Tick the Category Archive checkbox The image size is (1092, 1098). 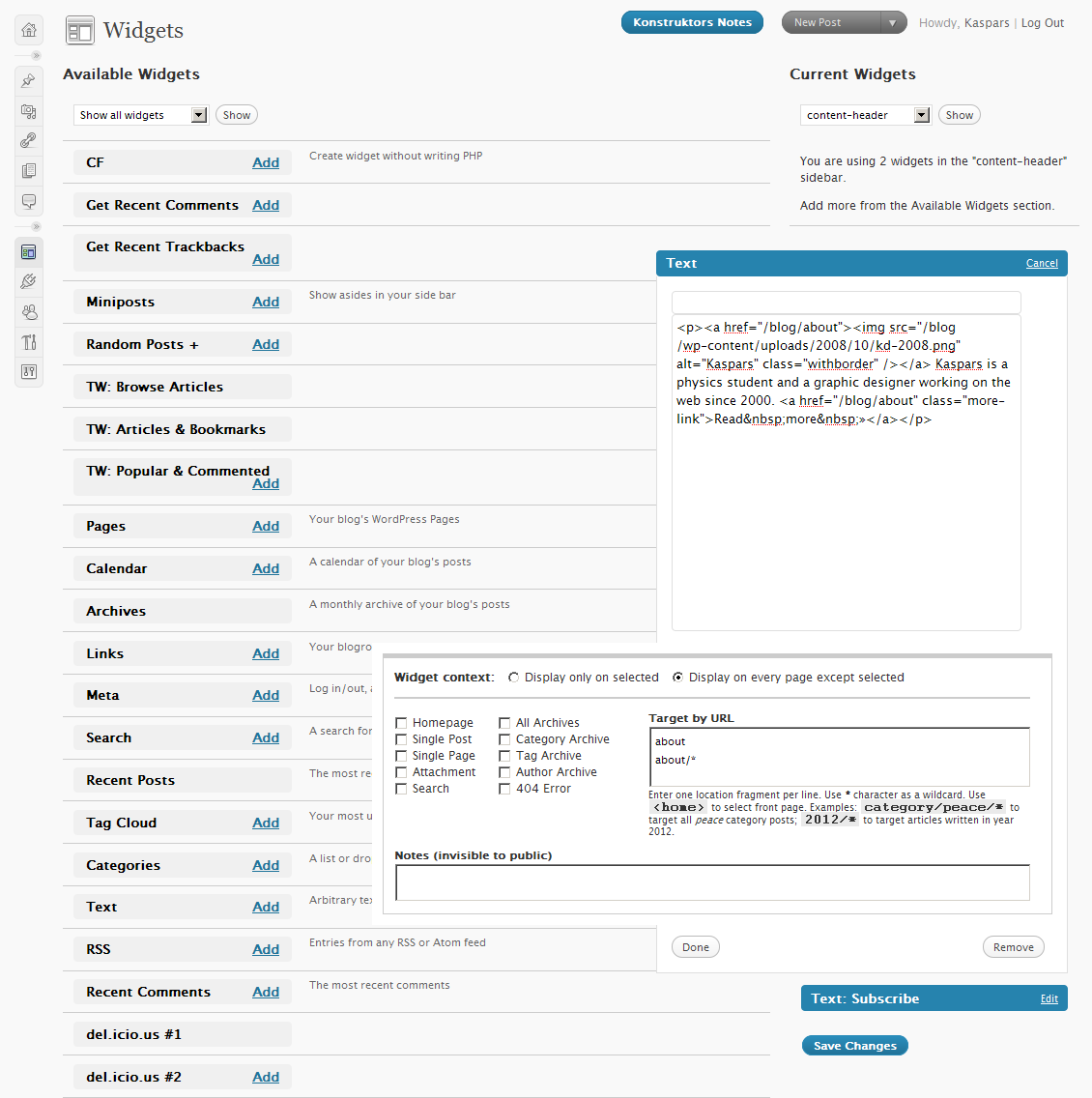[504, 739]
